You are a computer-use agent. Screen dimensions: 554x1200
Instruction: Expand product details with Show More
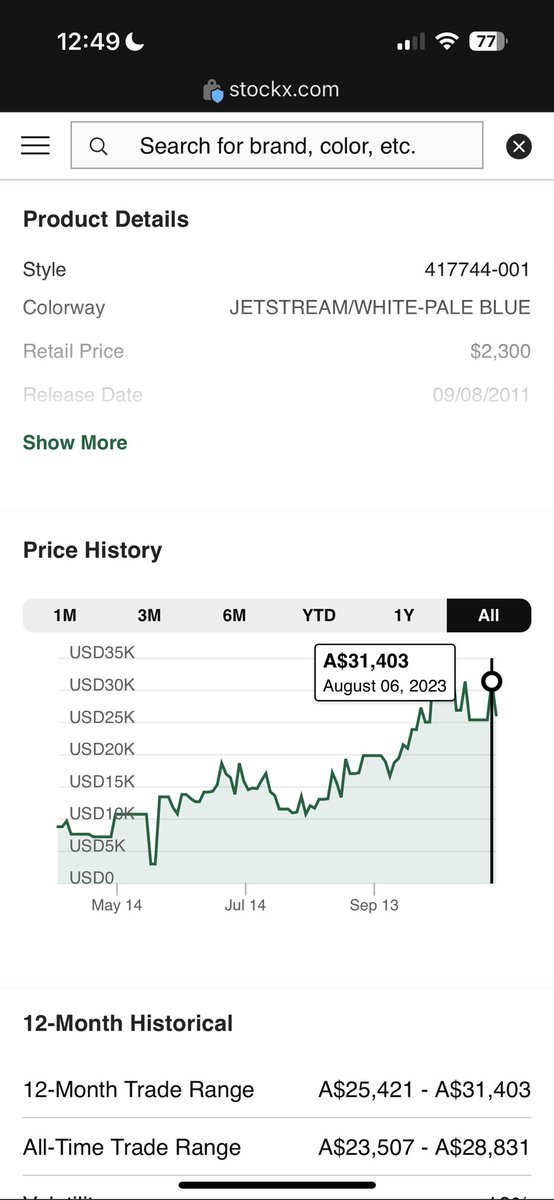tap(75, 443)
